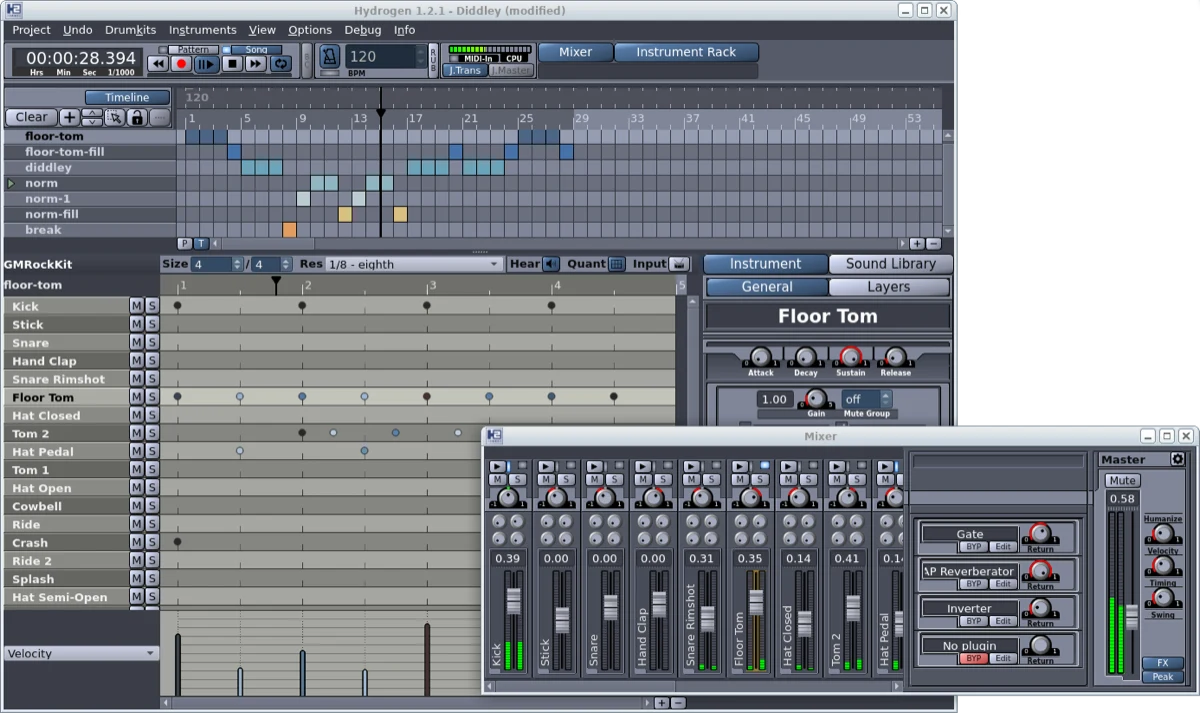Clear all patterns with Clear button
Image resolution: width=1200 pixels, height=713 pixels.
31,117
